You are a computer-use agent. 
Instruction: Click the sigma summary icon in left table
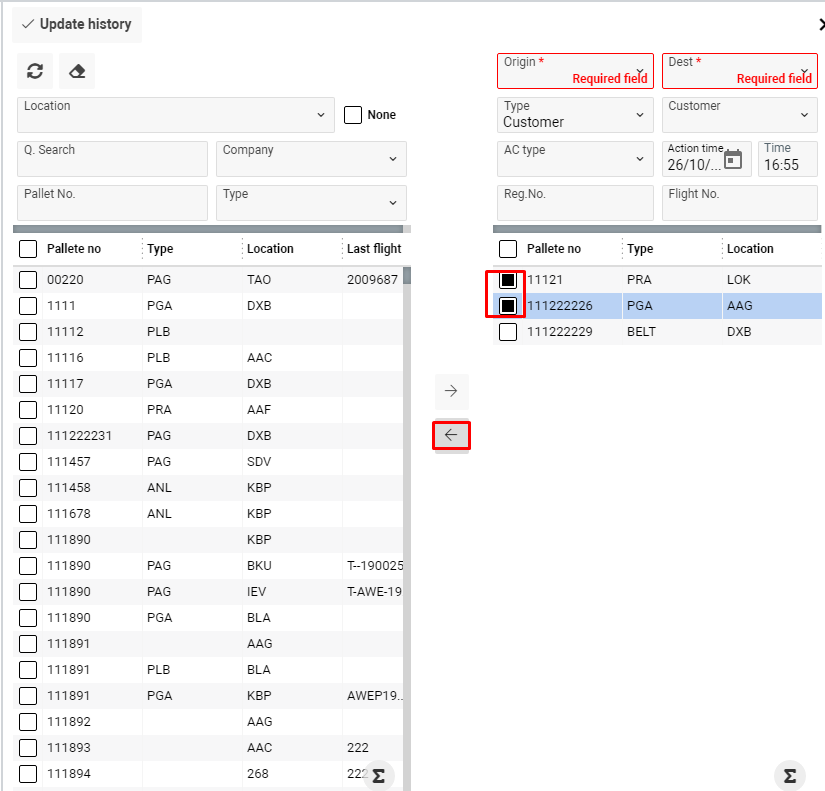(378, 776)
